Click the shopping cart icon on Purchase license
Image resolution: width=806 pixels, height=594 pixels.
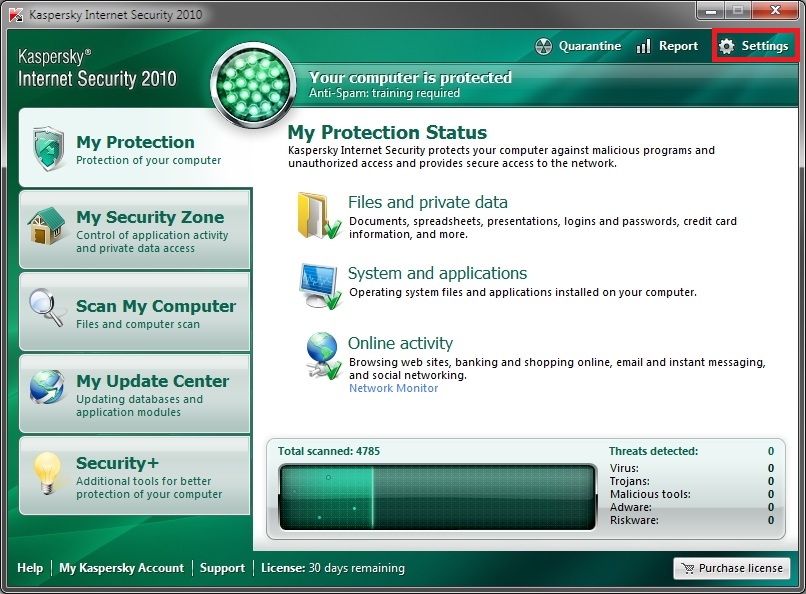pyautogui.click(x=687, y=568)
